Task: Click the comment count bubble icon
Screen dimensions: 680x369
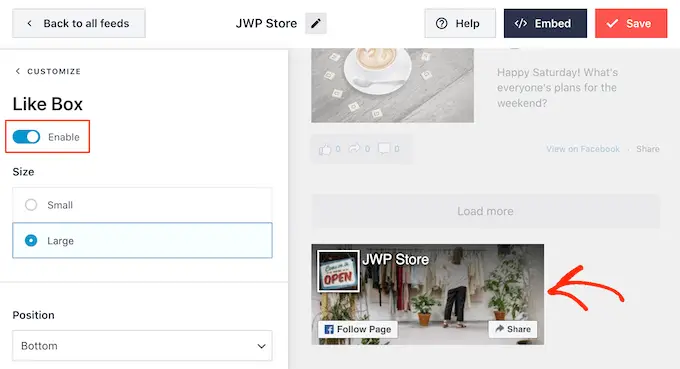Action: point(384,149)
